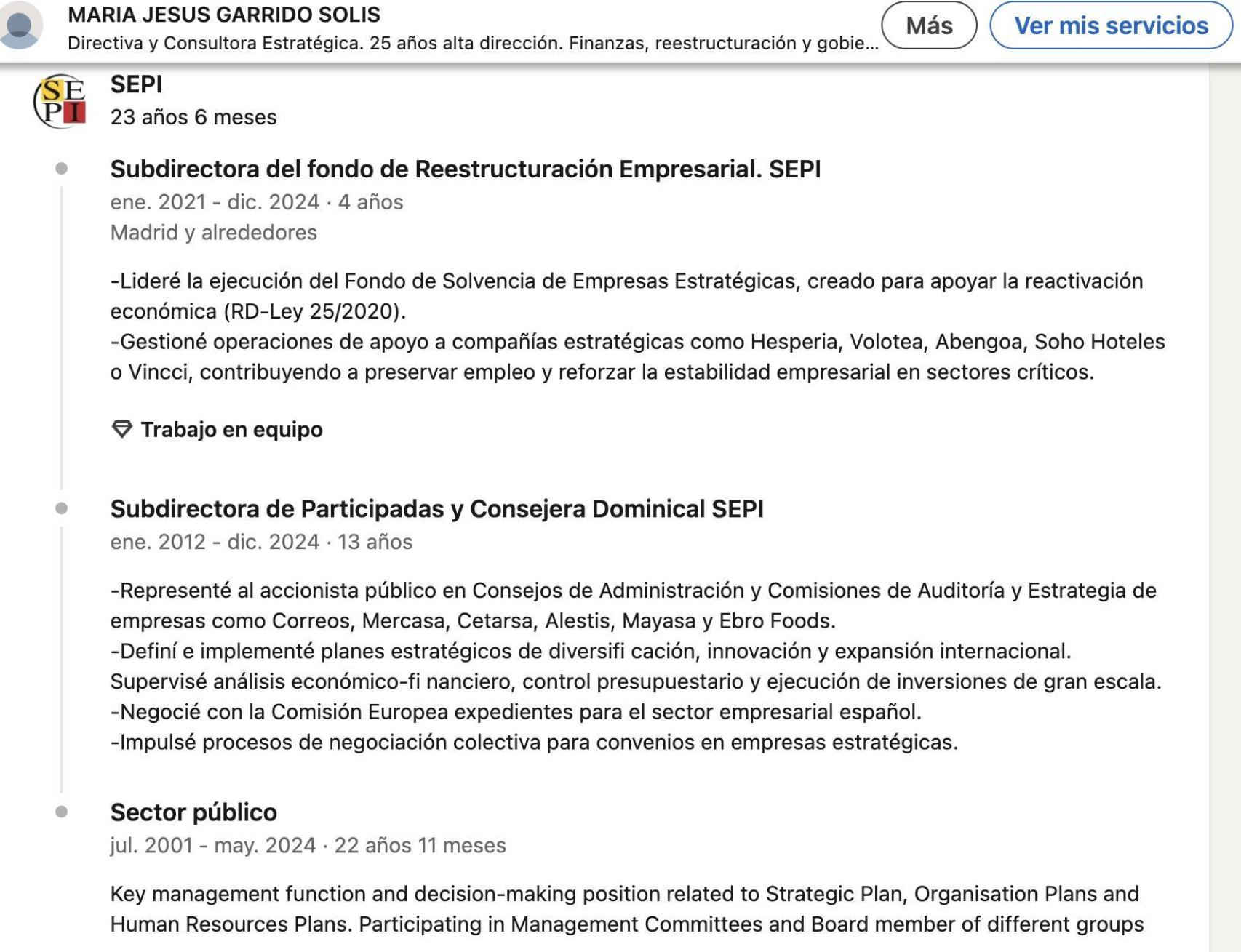The height and width of the screenshot is (952, 1241).
Task: Select the name MARIA JESUS GARRIDO SOLIS
Action: [x=224, y=15]
